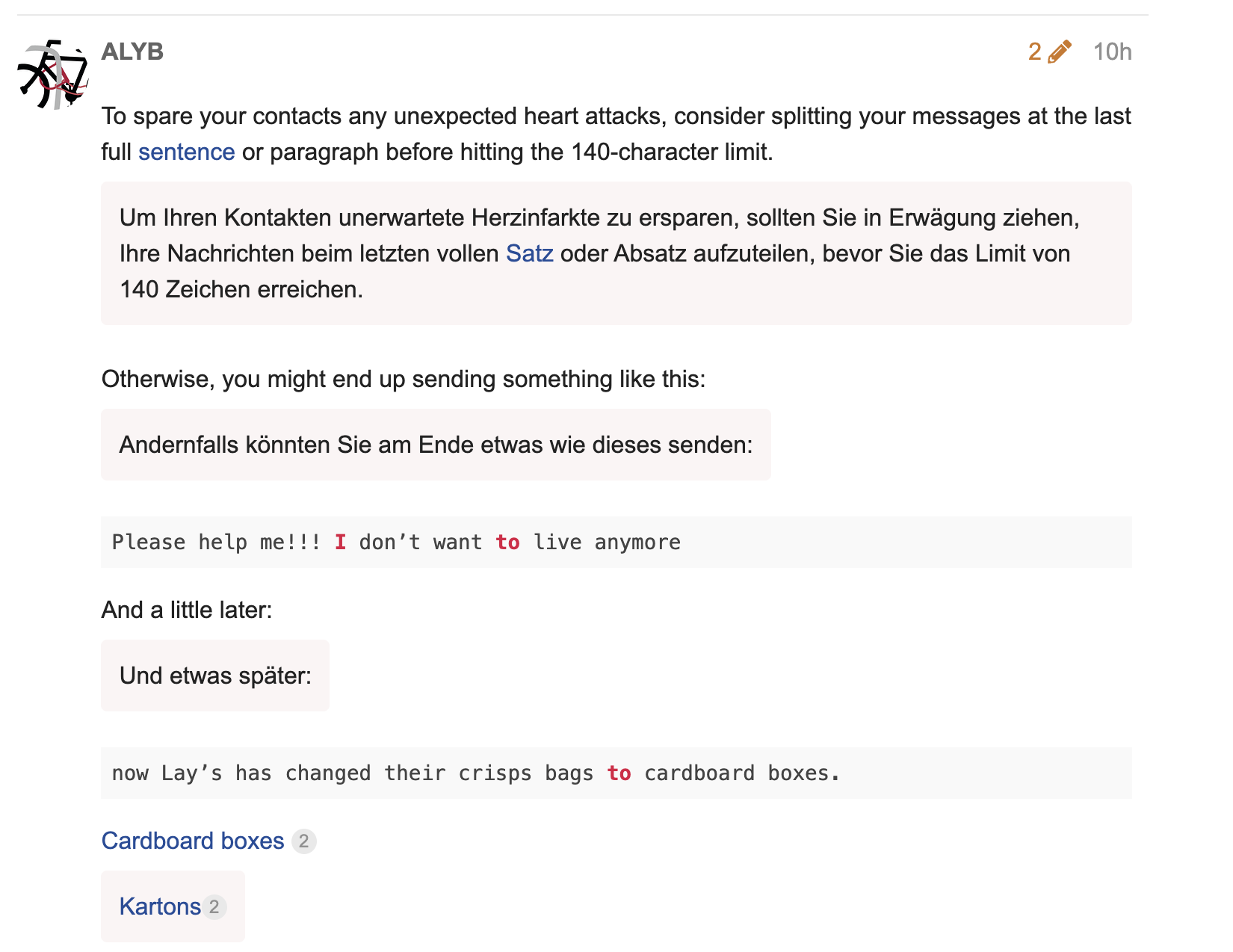1233x952 pixels.
Task: Click the click-count badge beside Kartons
Action: click(x=214, y=907)
